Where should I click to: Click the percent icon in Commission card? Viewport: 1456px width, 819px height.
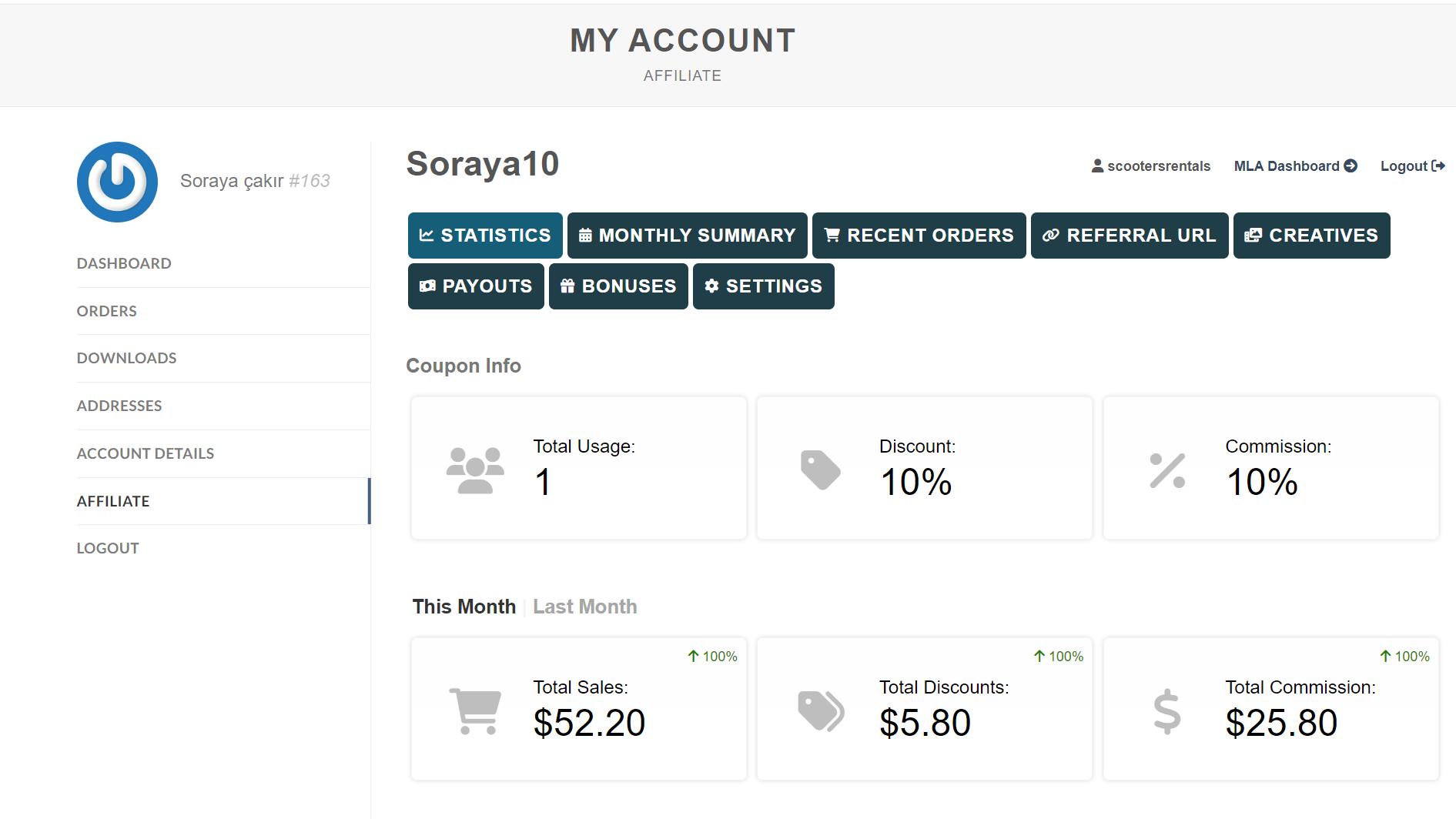point(1166,470)
